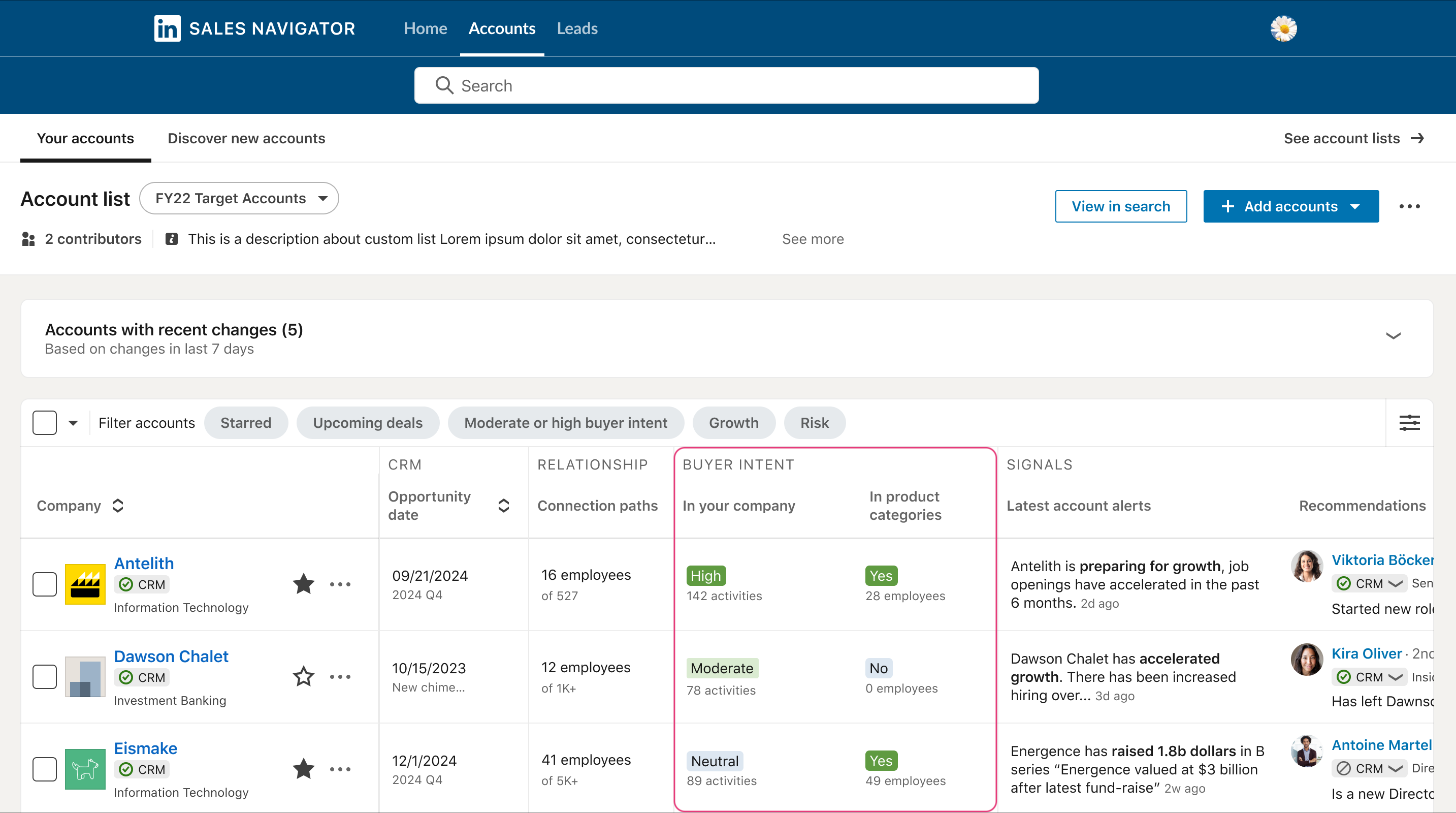Image resolution: width=1456 pixels, height=813 pixels.
Task: Open the Eismake account link
Action: pyautogui.click(x=146, y=748)
